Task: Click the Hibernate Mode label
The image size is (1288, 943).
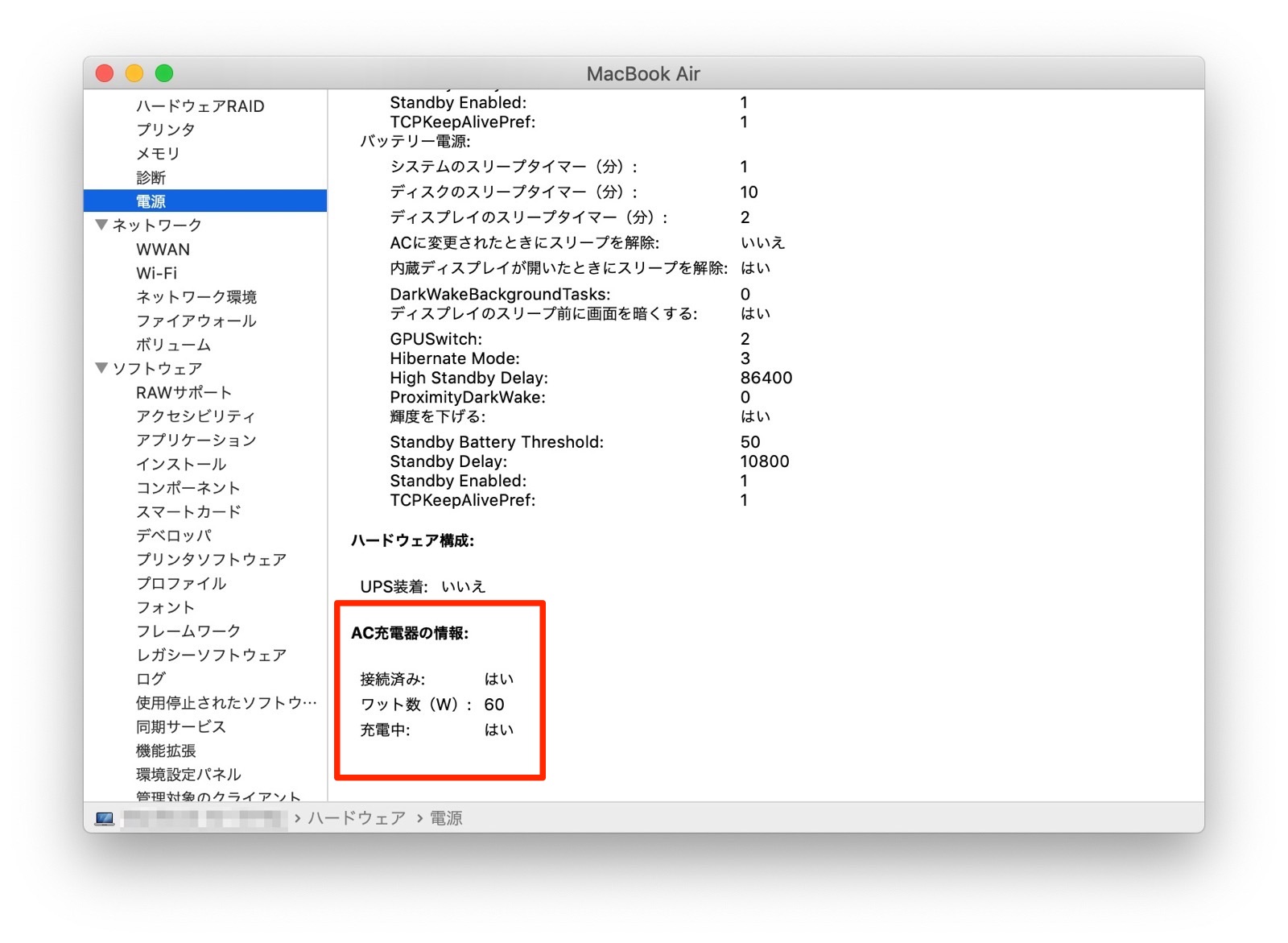Action: coord(455,358)
